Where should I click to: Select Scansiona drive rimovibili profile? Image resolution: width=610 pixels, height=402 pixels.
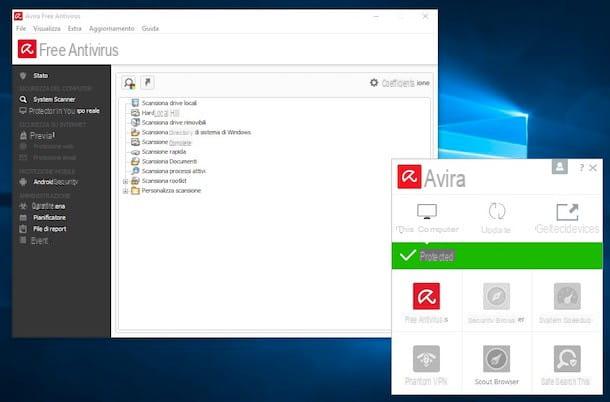pos(174,122)
